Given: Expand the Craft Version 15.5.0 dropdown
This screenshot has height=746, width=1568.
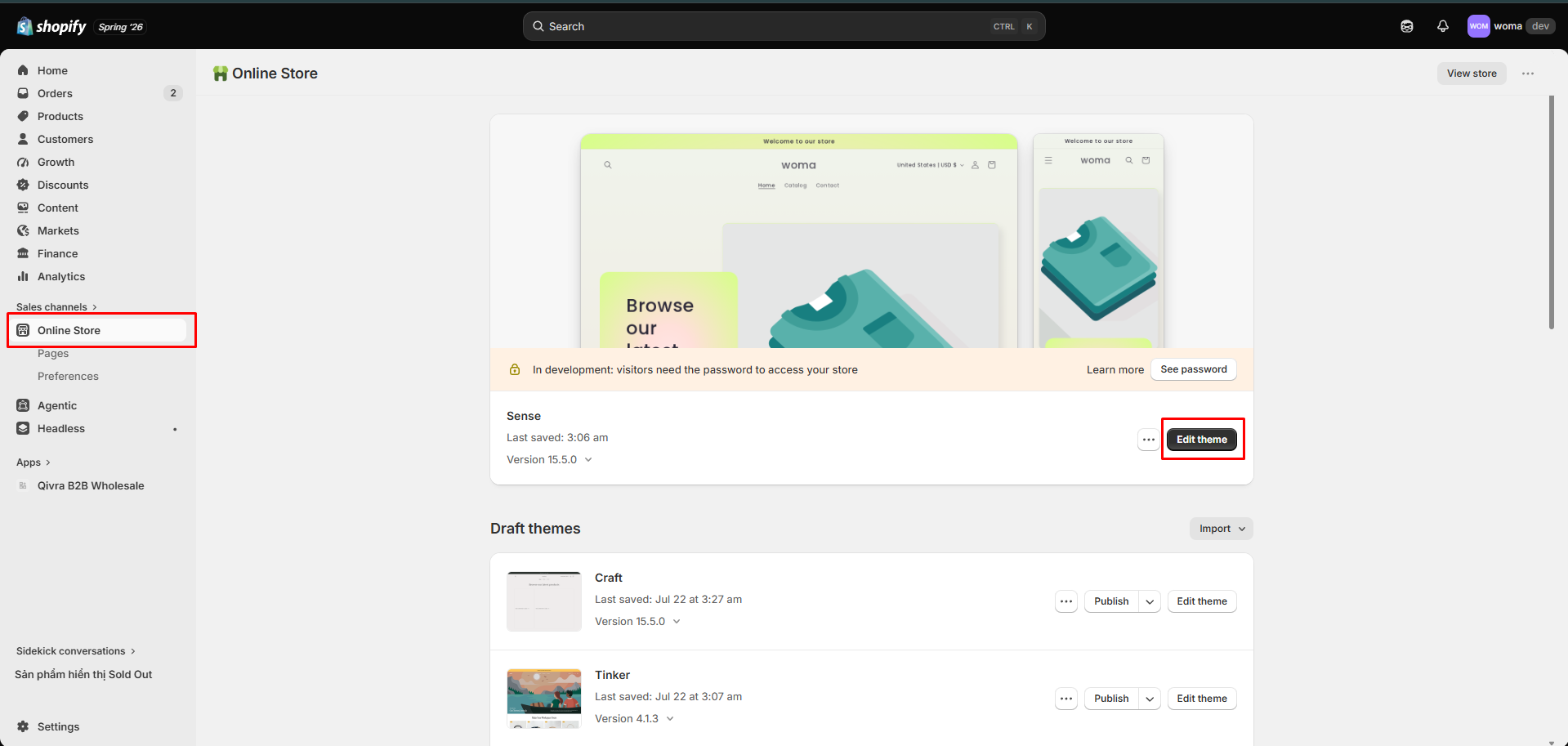Looking at the screenshot, I should 637,622.
